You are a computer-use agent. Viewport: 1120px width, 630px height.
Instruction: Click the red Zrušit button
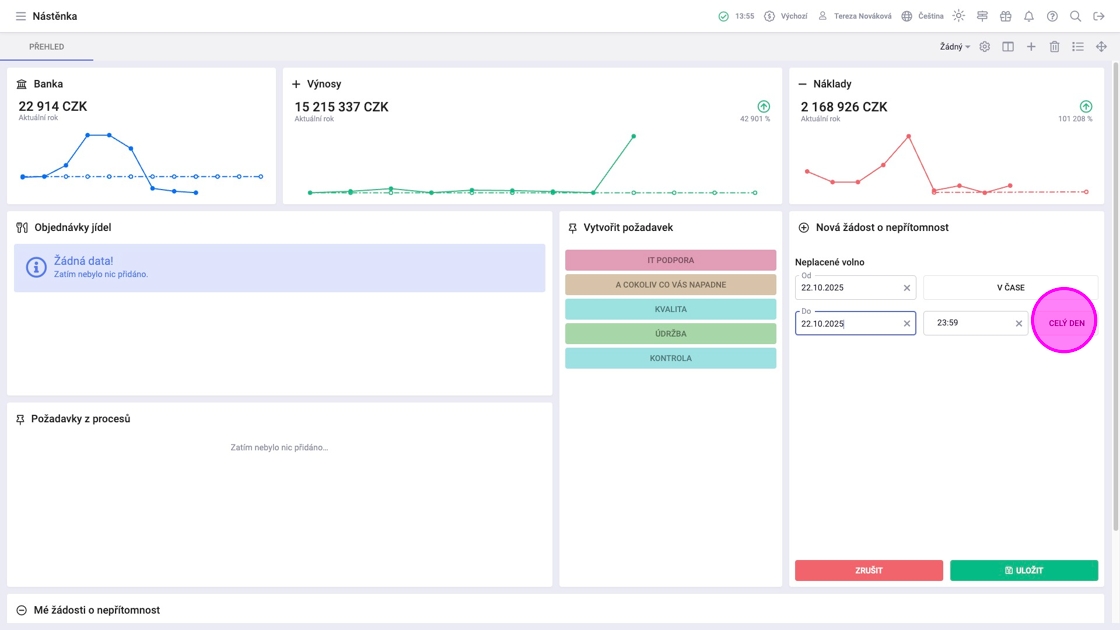point(869,570)
